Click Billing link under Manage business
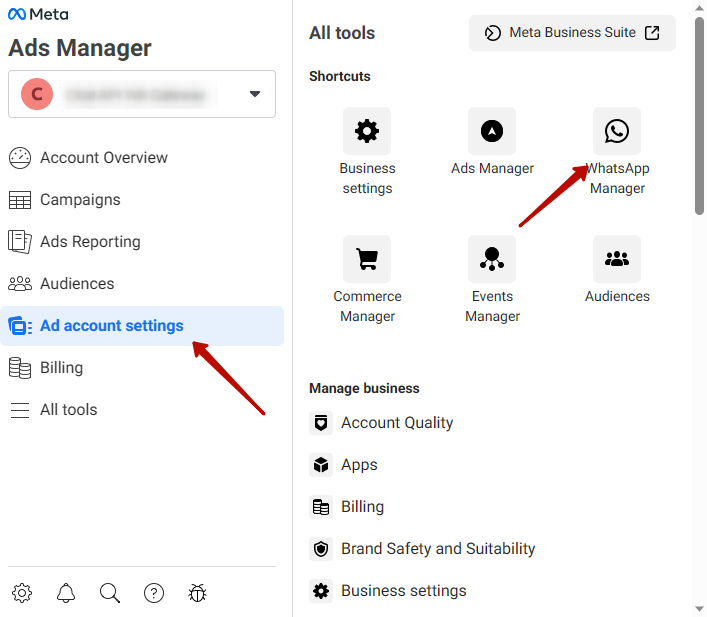 click(363, 506)
